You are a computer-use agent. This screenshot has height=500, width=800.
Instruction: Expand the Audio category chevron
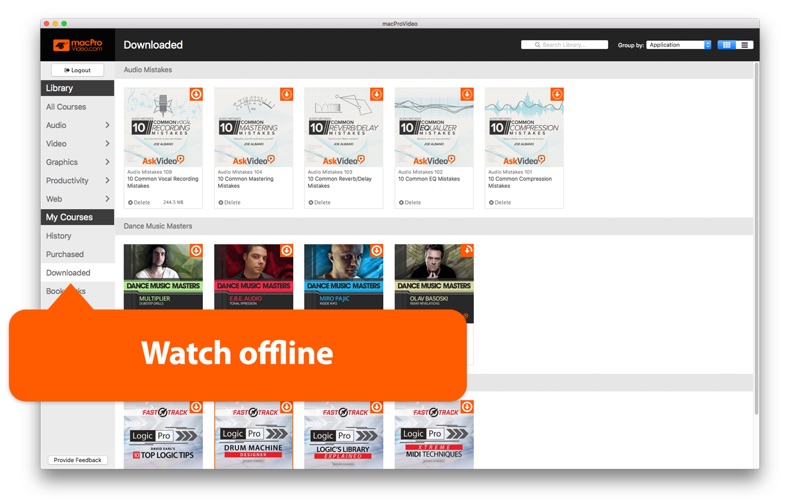click(x=107, y=125)
